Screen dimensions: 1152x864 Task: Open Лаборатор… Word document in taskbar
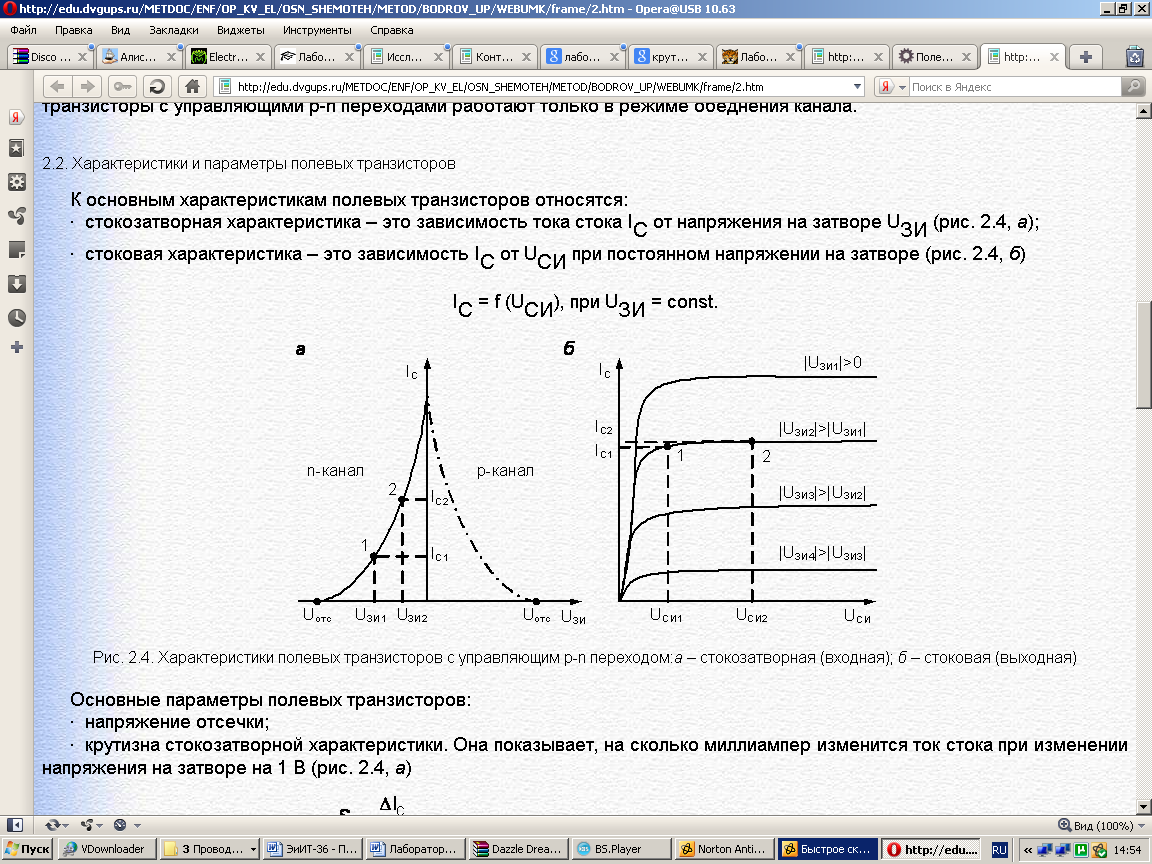[415, 849]
